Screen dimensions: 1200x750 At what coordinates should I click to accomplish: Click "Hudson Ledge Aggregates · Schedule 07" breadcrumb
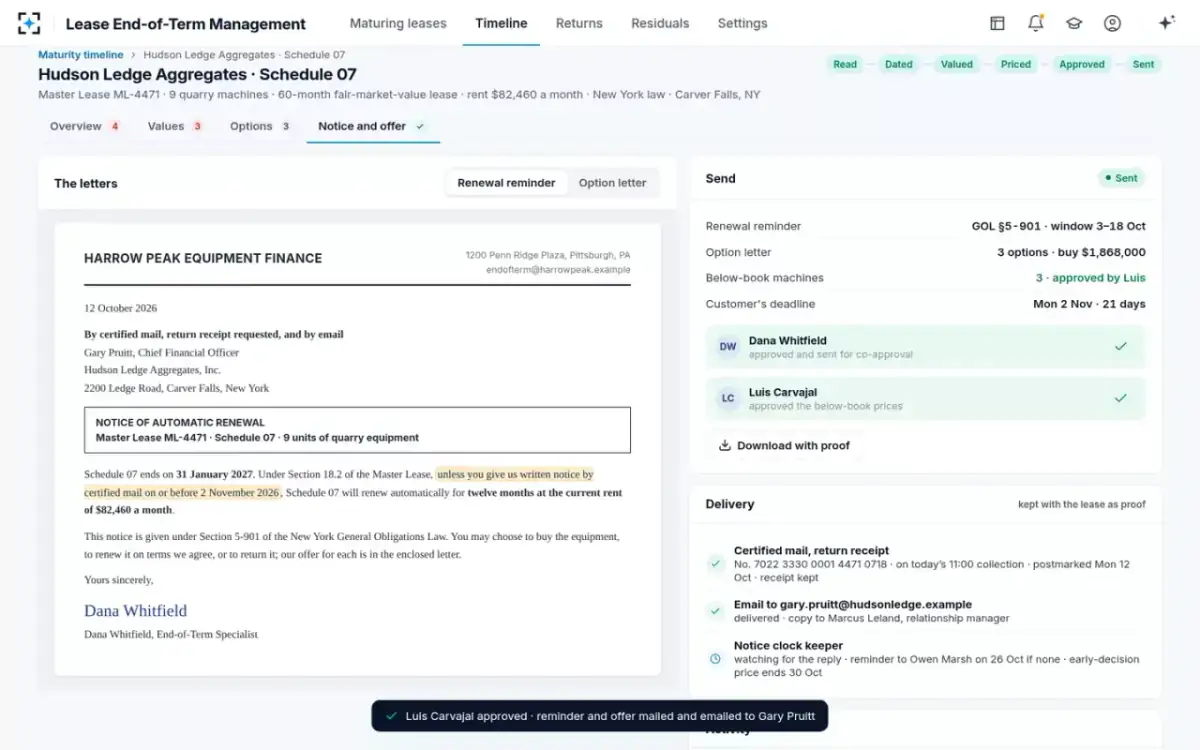pyautogui.click(x=244, y=55)
